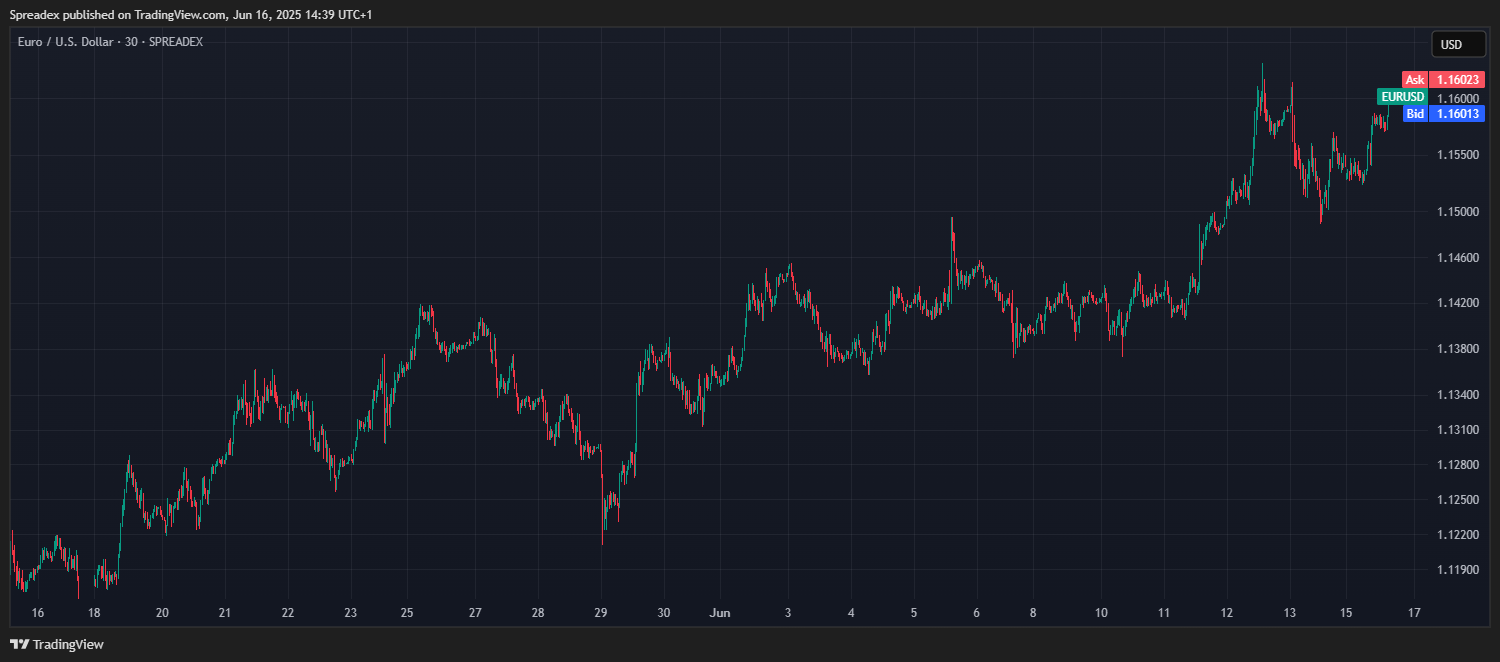
Task: Click the 1.13400 price axis label
Action: click(1458, 395)
